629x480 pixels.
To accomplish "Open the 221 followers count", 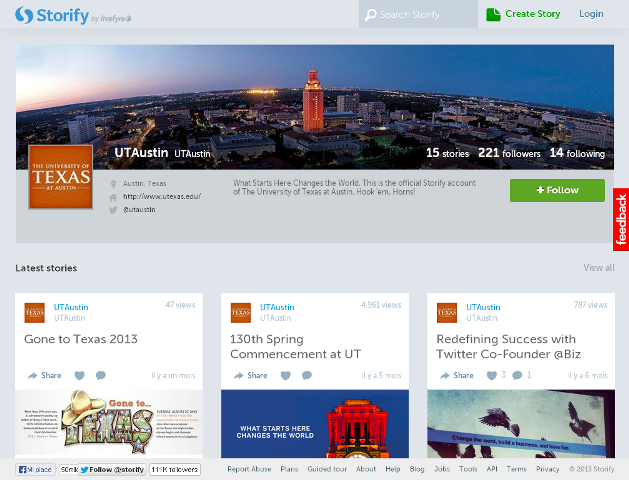I will pyautogui.click(x=509, y=153).
